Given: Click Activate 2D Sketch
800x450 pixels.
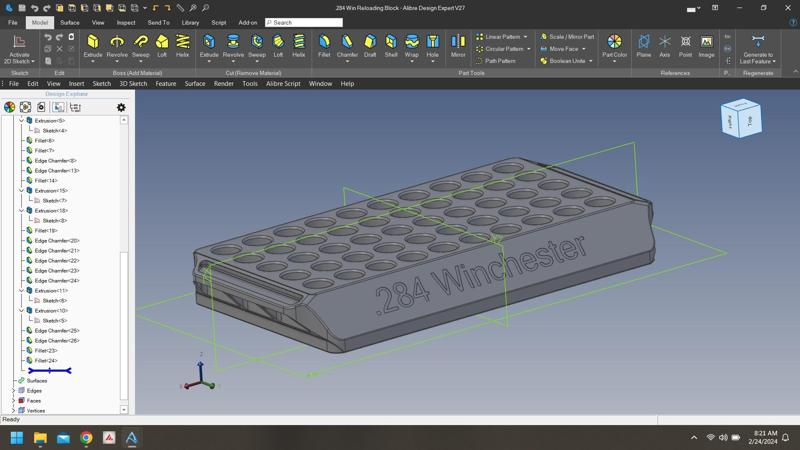Looking at the screenshot, I should tap(19, 49).
